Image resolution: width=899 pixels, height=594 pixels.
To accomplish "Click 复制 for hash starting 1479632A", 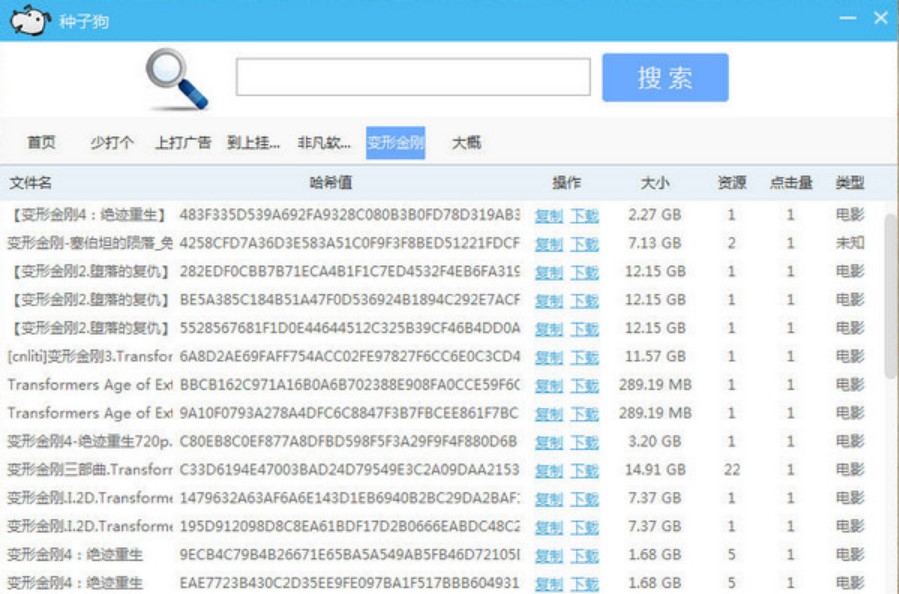I will coord(549,499).
